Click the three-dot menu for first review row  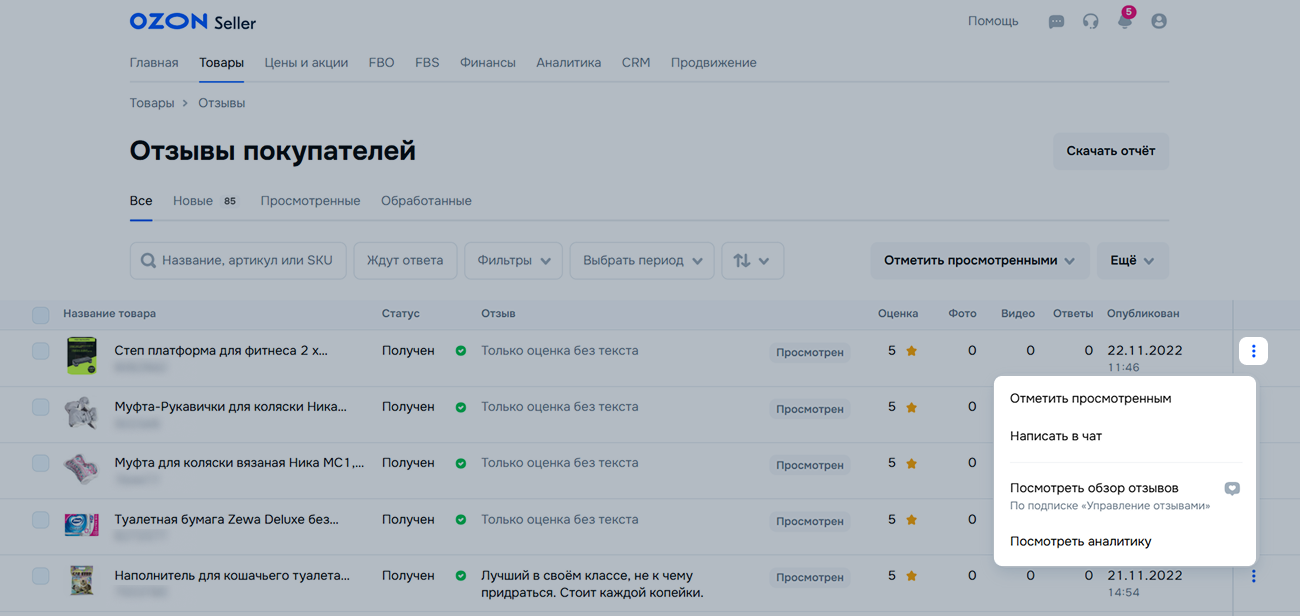pos(1253,351)
